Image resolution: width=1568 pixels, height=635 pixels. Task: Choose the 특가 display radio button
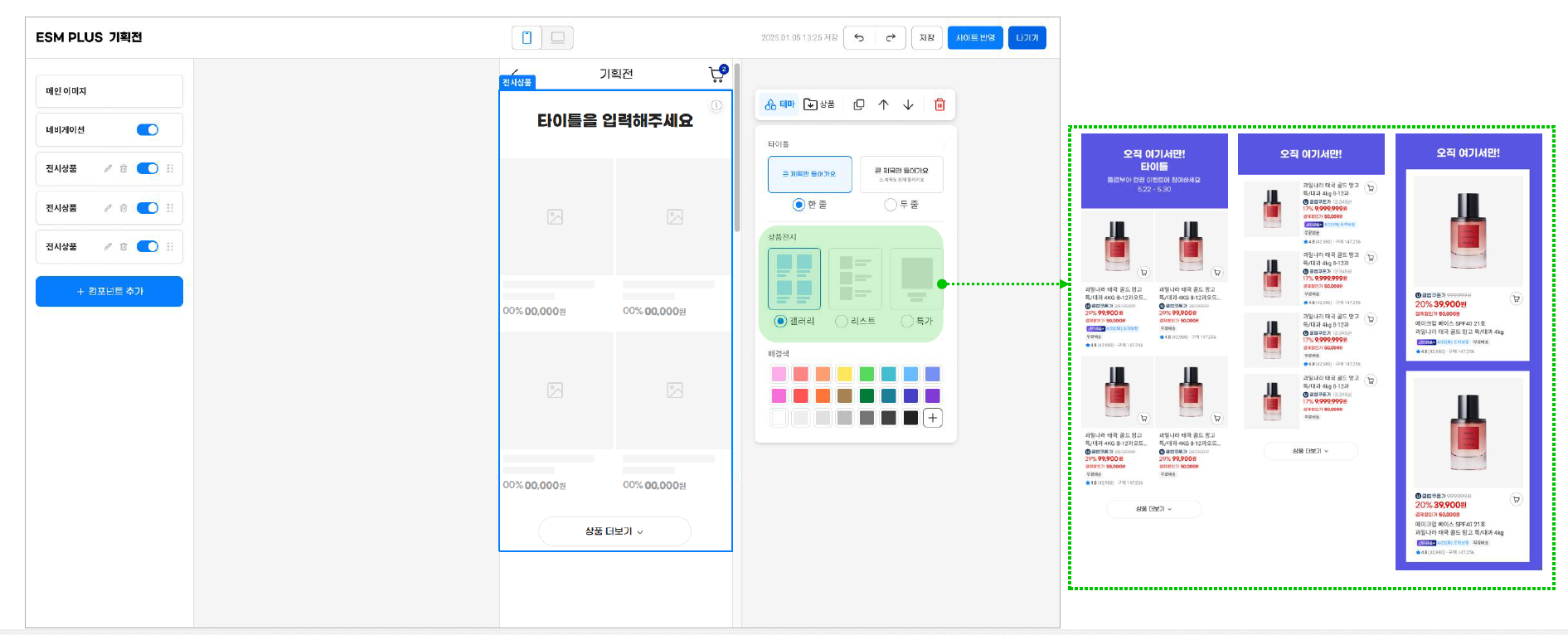pos(907,321)
